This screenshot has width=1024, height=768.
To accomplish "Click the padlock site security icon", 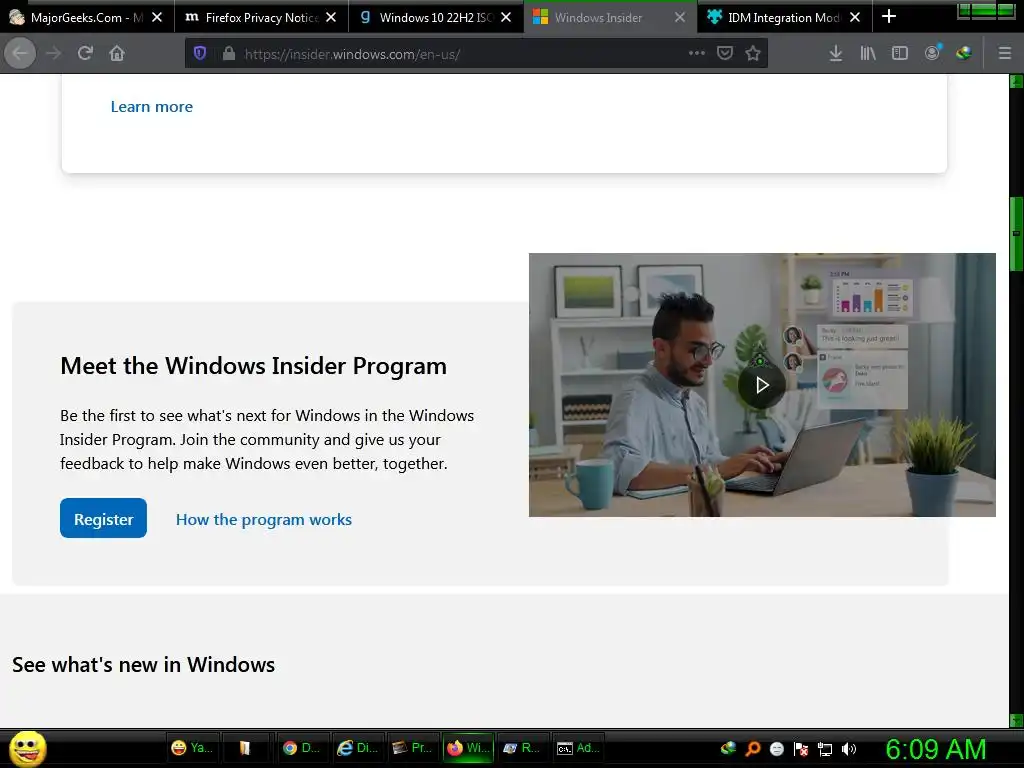I will pyautogui.click(x=229, y=54).
